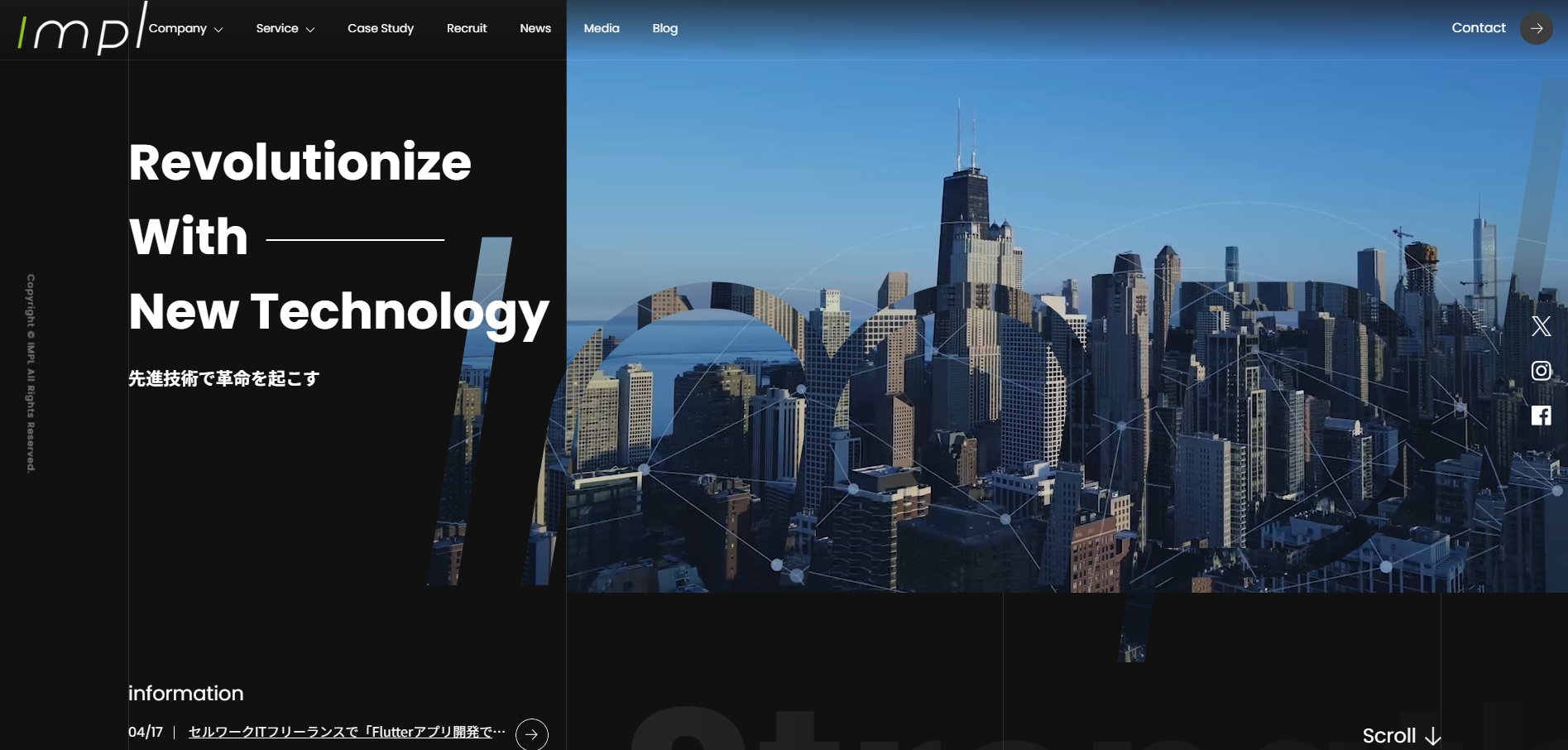
Task: Open the セルワークITフリーランス news headline link
Action: coord(347,732)
